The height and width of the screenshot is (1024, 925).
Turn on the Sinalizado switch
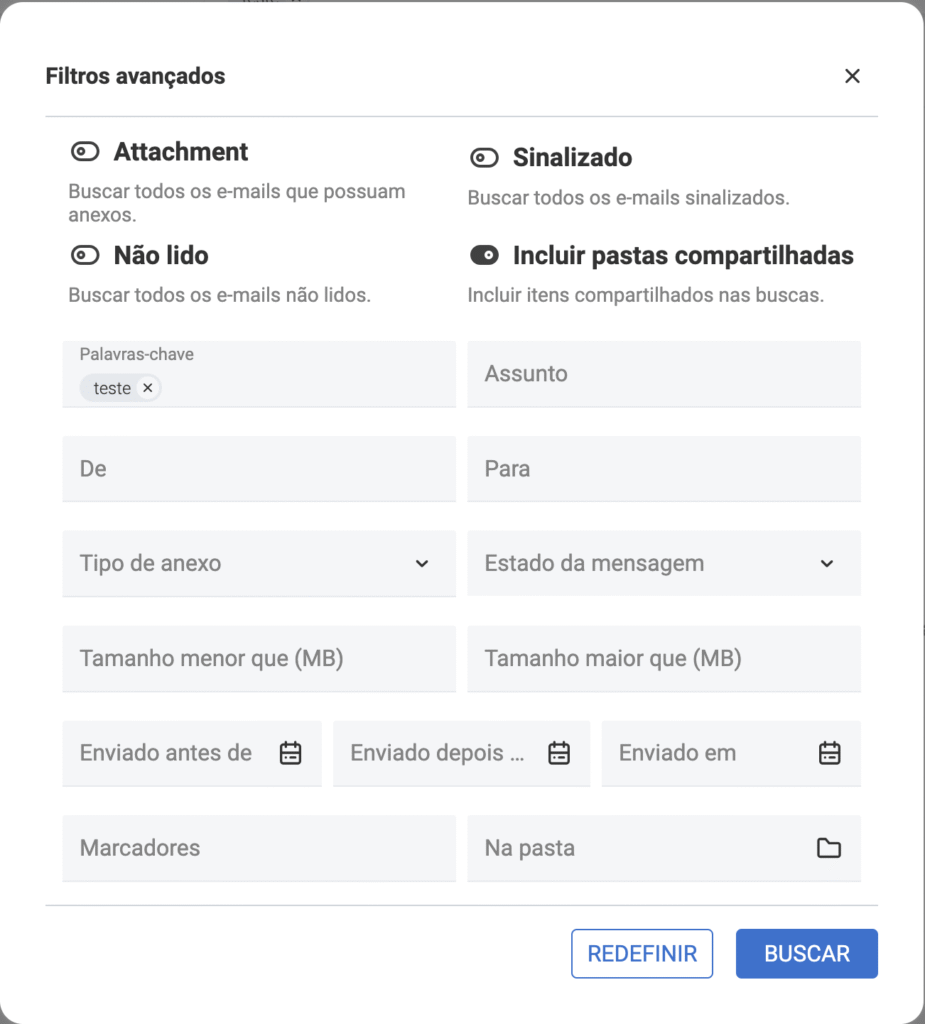(x=484, y=158)
